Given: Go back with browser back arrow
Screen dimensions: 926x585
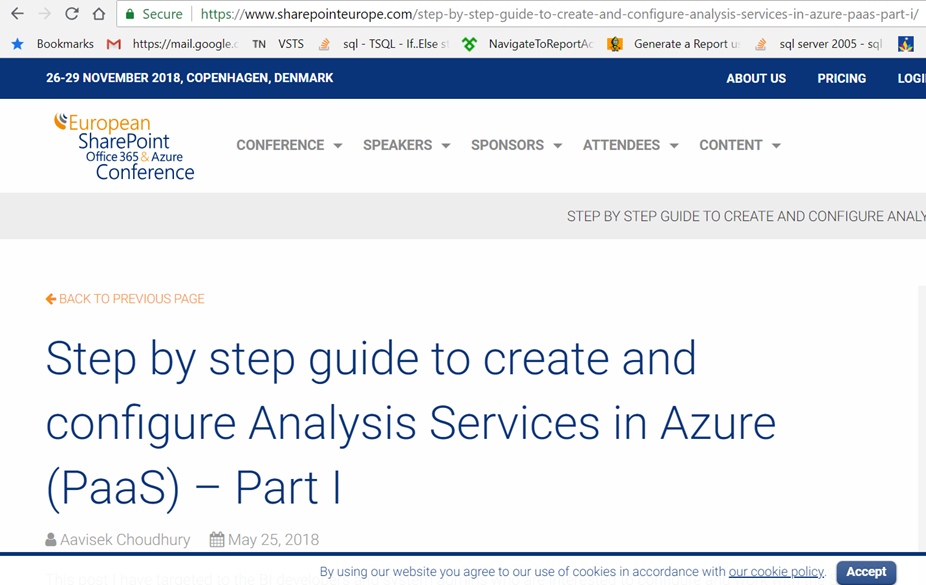Looking at the screenshot, I should 17,14.
